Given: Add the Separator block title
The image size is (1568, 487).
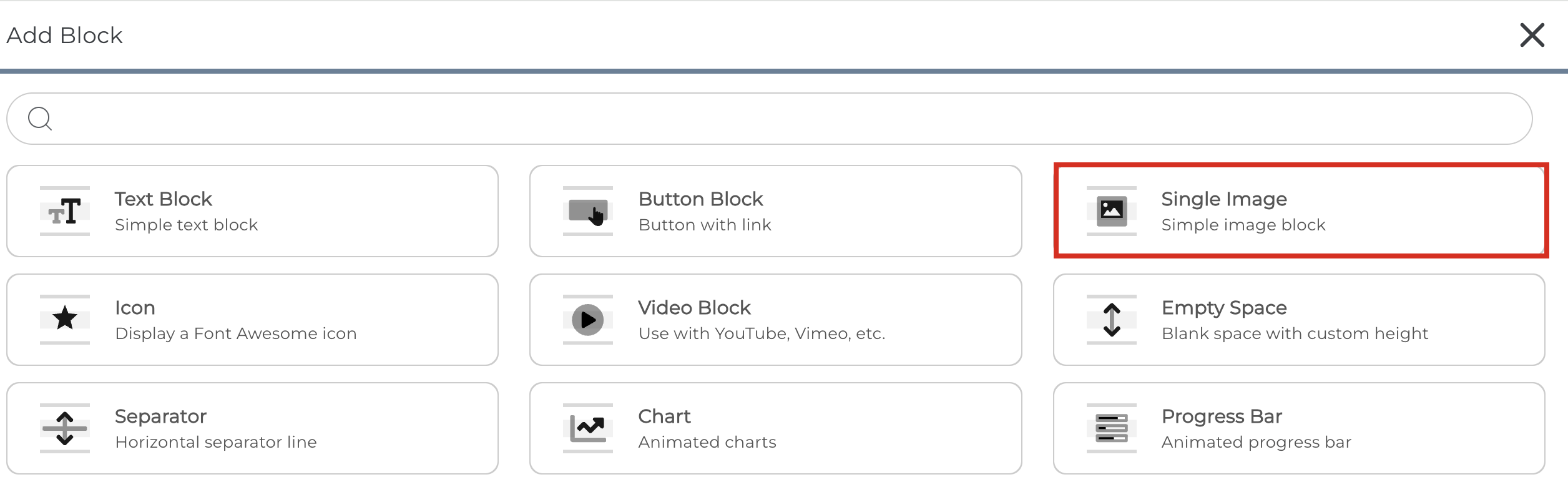Looking at the screenshot, I should point(160,416).
